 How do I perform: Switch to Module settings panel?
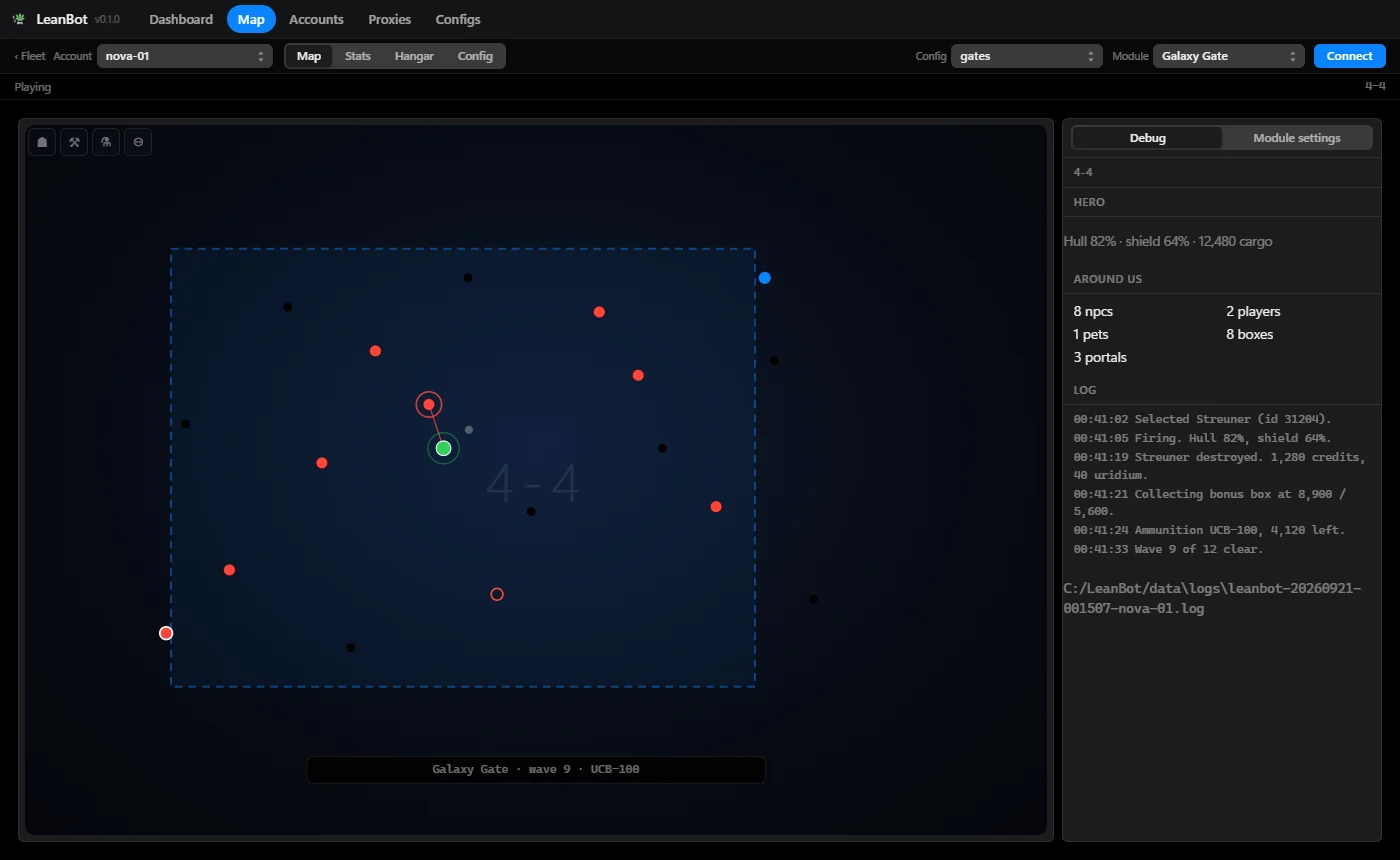[x=1297, y=138]
